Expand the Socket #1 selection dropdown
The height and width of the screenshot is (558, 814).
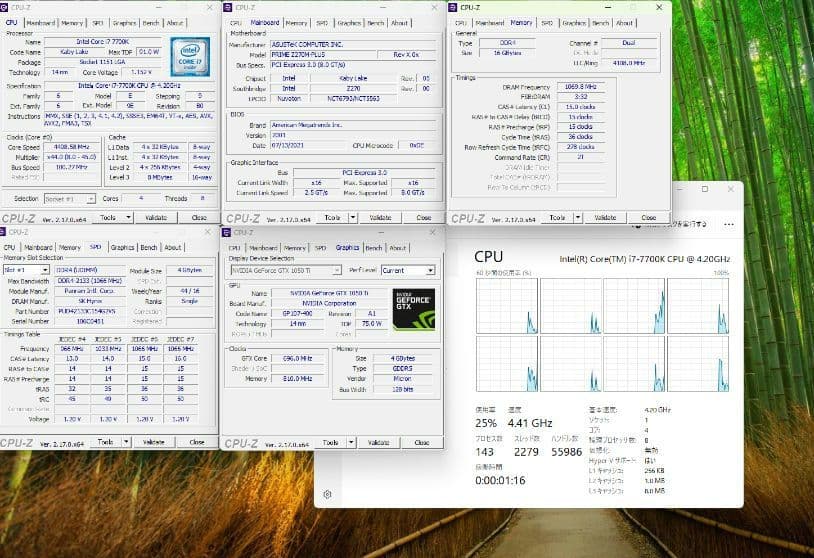point(91,199)
